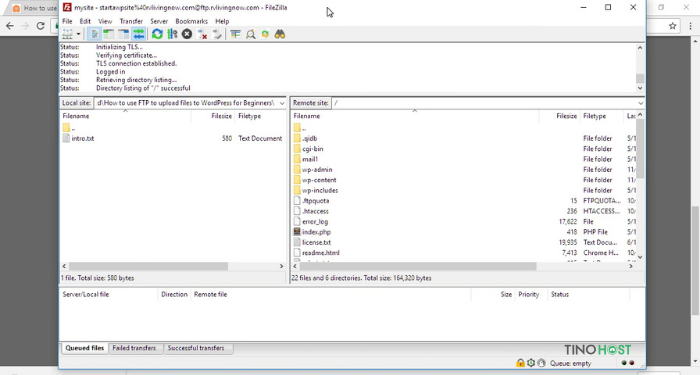Cancel the current operation

187,34
